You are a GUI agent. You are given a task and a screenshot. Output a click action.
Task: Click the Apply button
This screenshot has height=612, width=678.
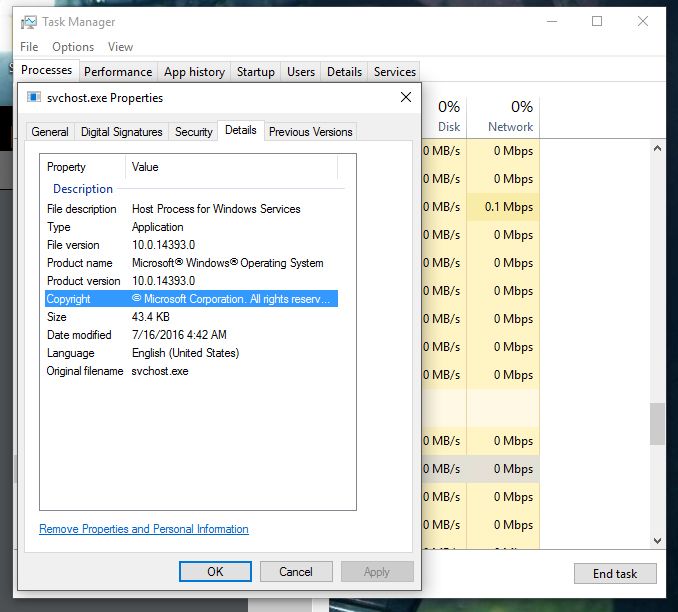pos(377,572)
